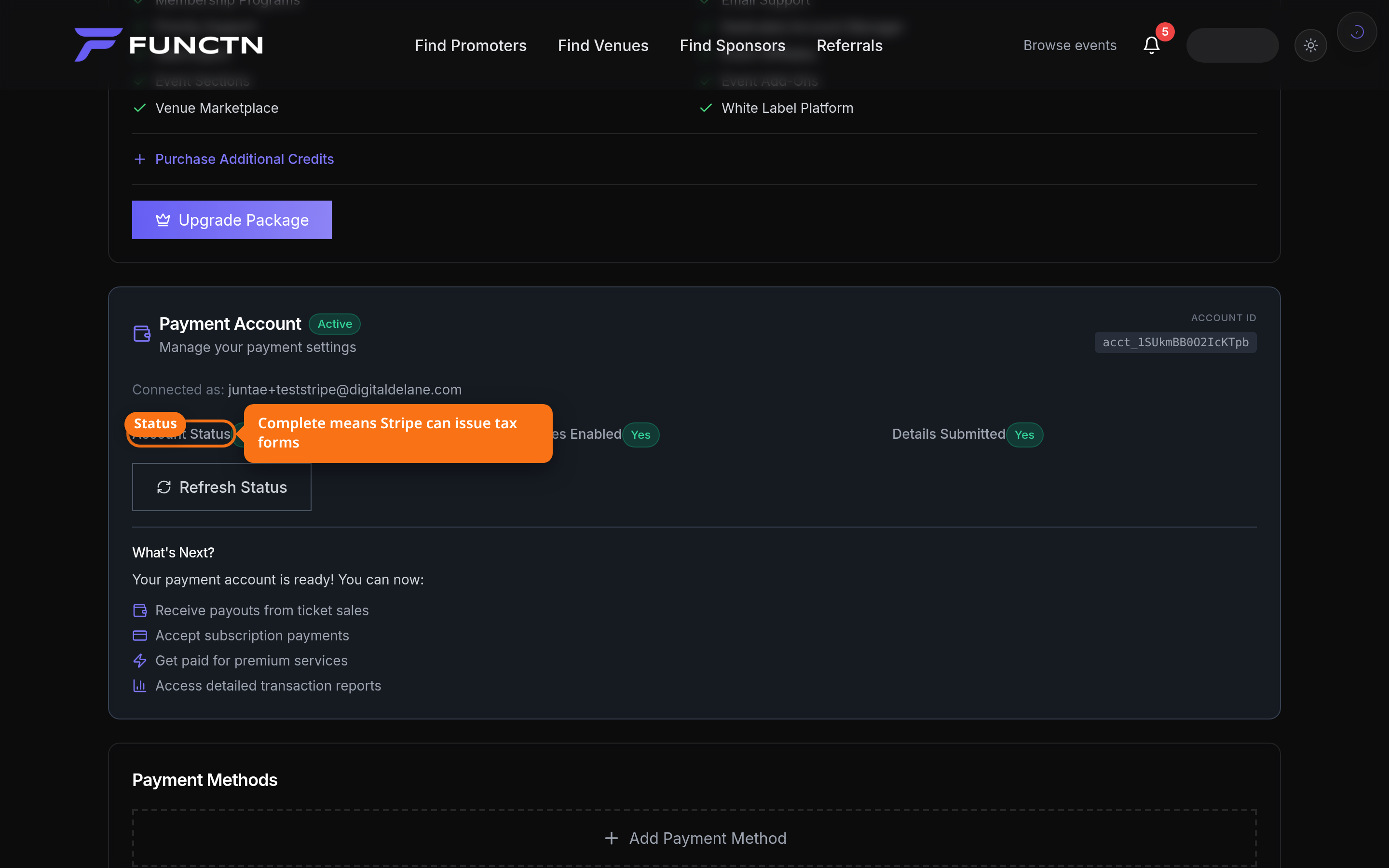The image size is (1389, 868).
Task: Click the blank account pill button in header
Action: [x=1232, y=45]
